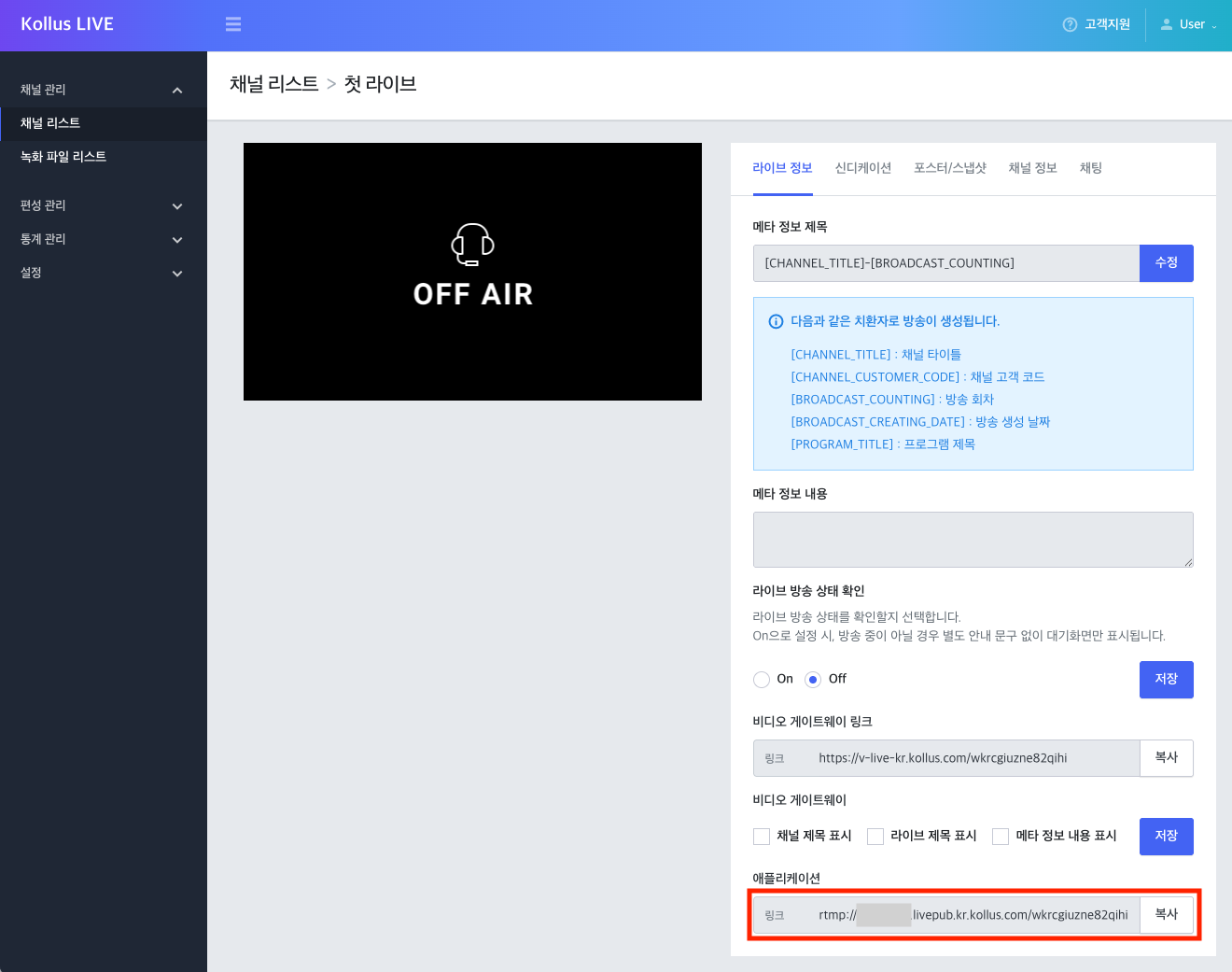Switch to the 신디케이션 tab
Screen dimensions: 1232x972
(x=863, y=168)
